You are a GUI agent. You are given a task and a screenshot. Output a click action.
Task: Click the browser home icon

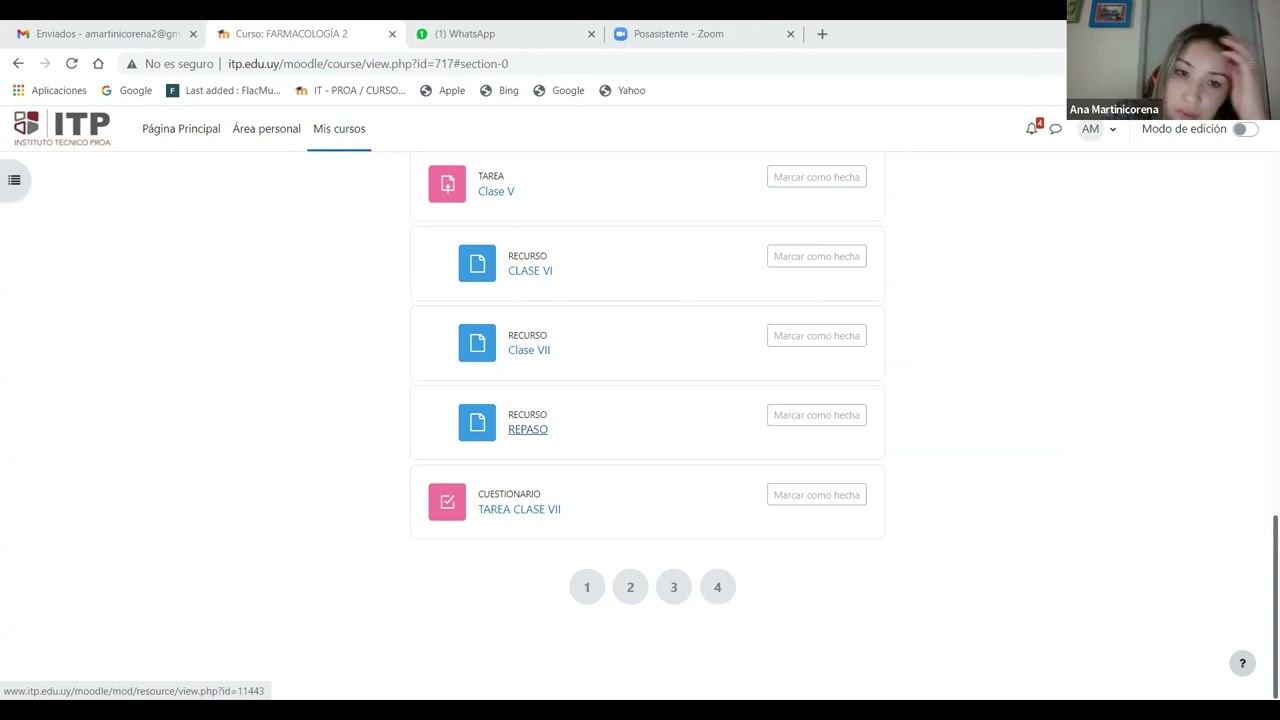tap(98, 63)
